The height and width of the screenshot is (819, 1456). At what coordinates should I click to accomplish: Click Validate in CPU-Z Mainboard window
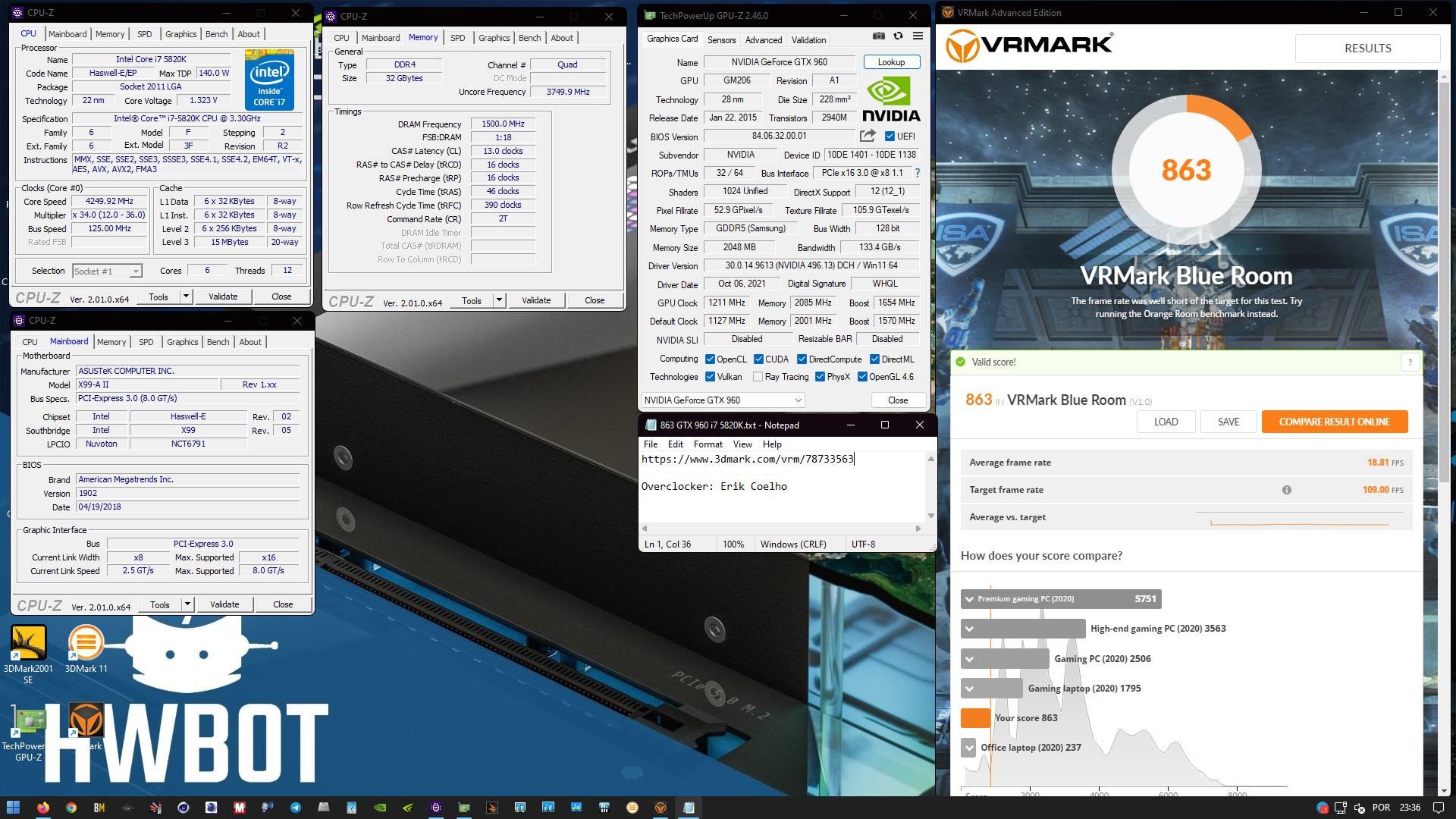224,604
